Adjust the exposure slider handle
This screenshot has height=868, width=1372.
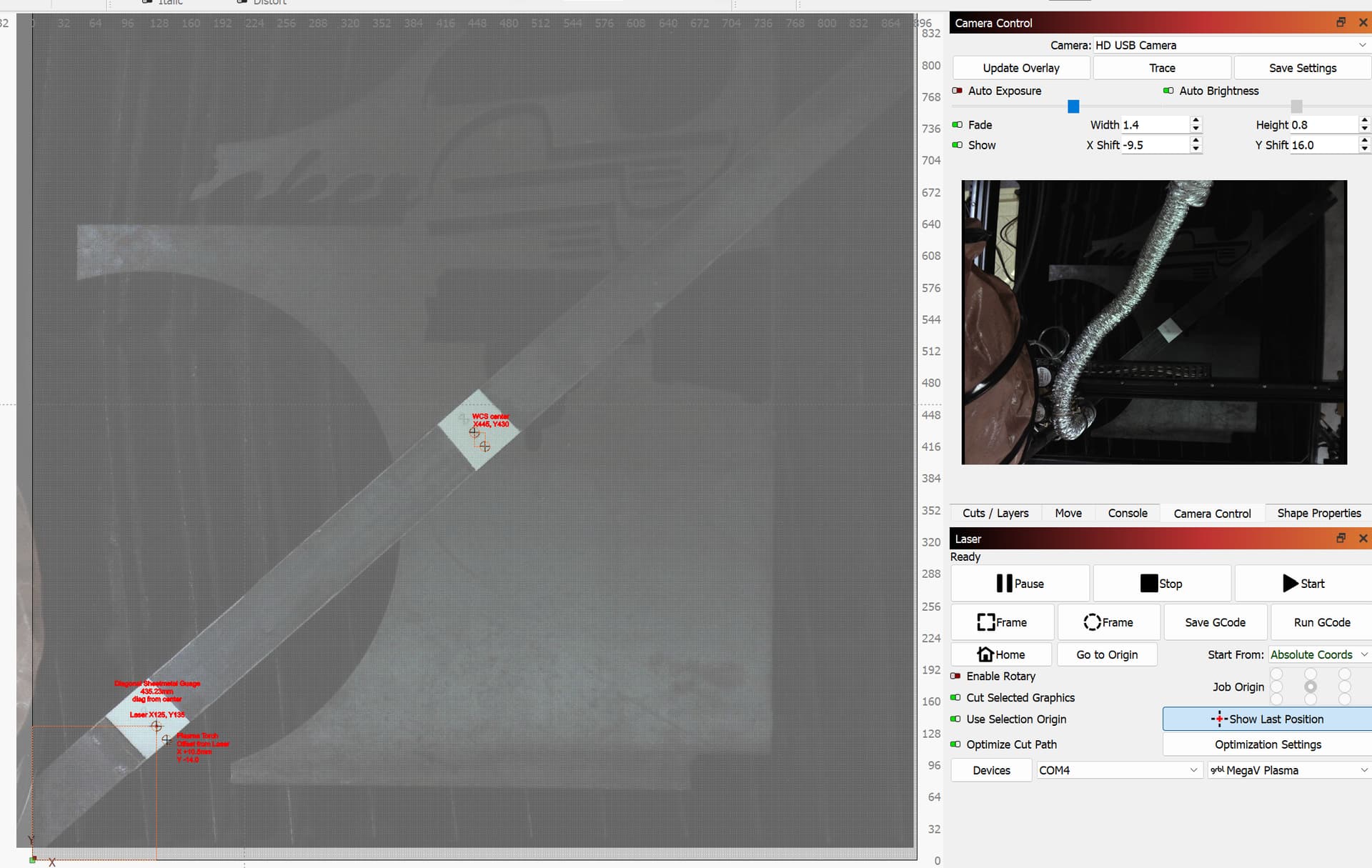click(1073, 106)
